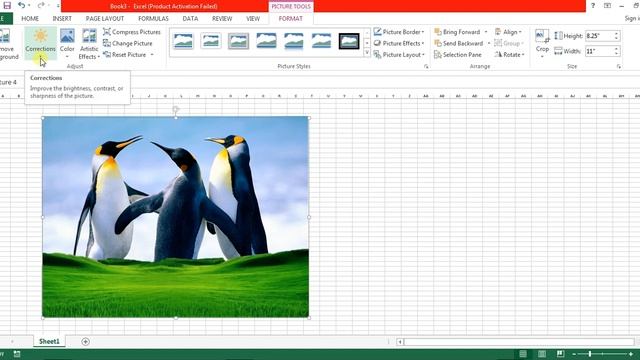Switch to the HOME tab
Image resolution: width=640 pixels, height=360 pixels.
[30, 19]
